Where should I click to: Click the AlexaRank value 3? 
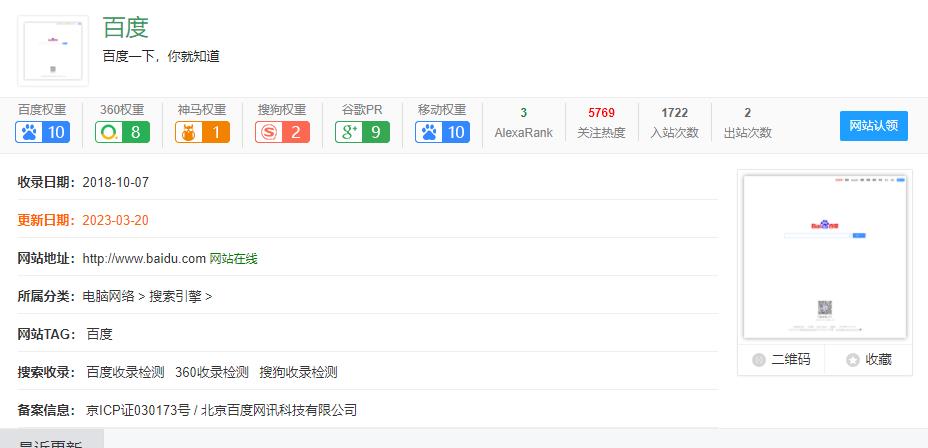(x=524, y=112)
